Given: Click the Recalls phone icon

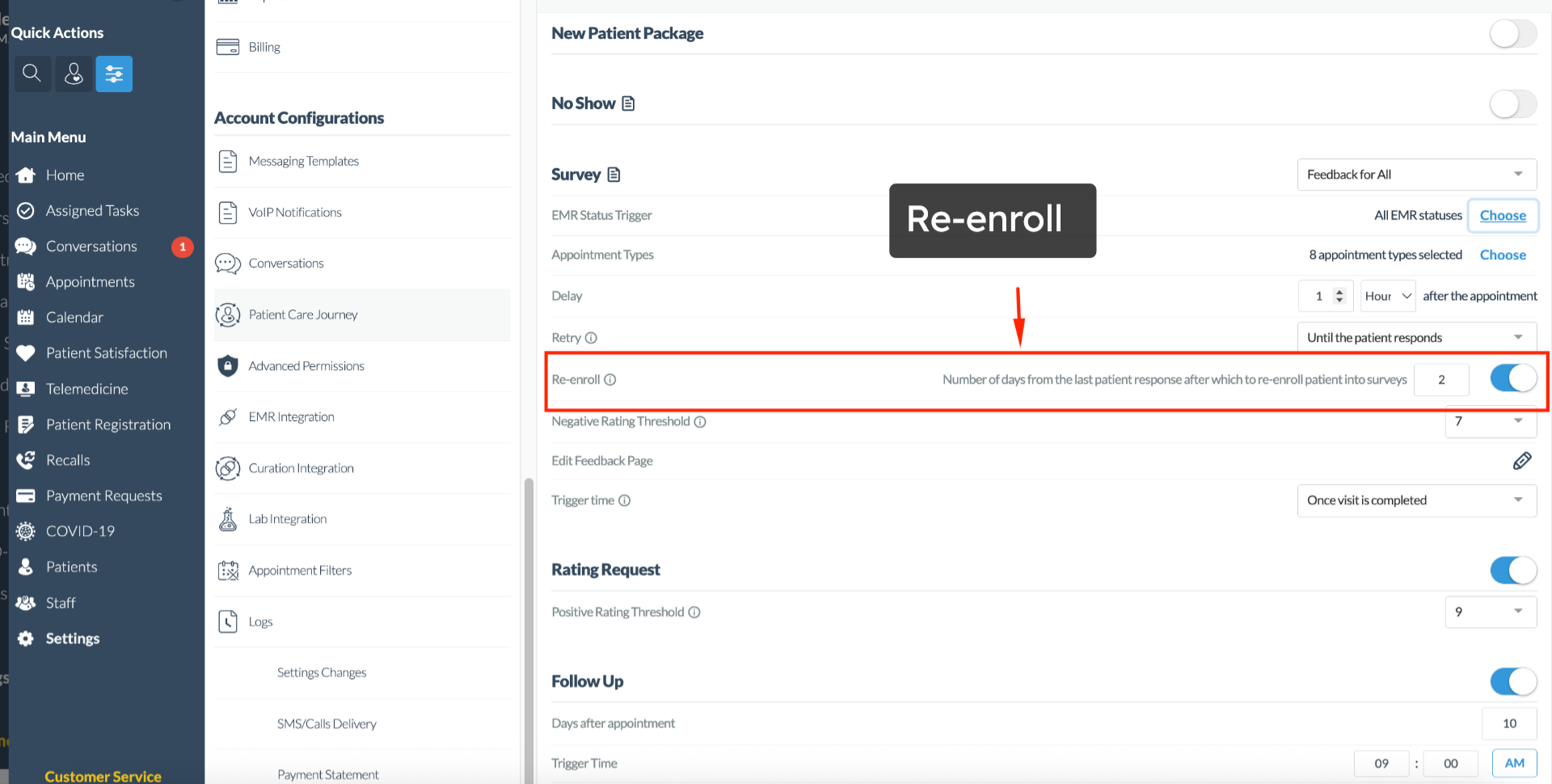Looking at the screenshot, I should (x=26, y=460).
